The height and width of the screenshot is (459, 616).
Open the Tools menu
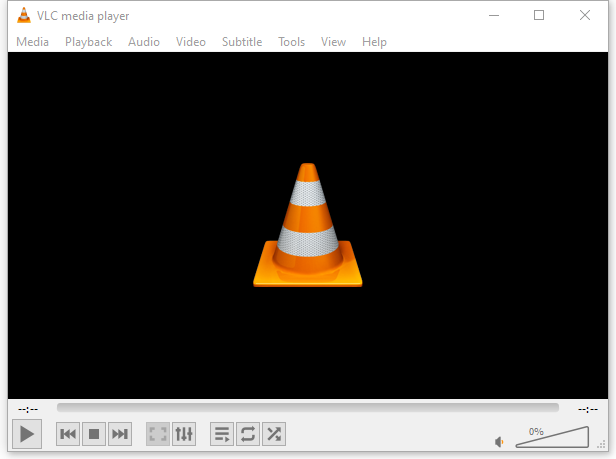292,42
